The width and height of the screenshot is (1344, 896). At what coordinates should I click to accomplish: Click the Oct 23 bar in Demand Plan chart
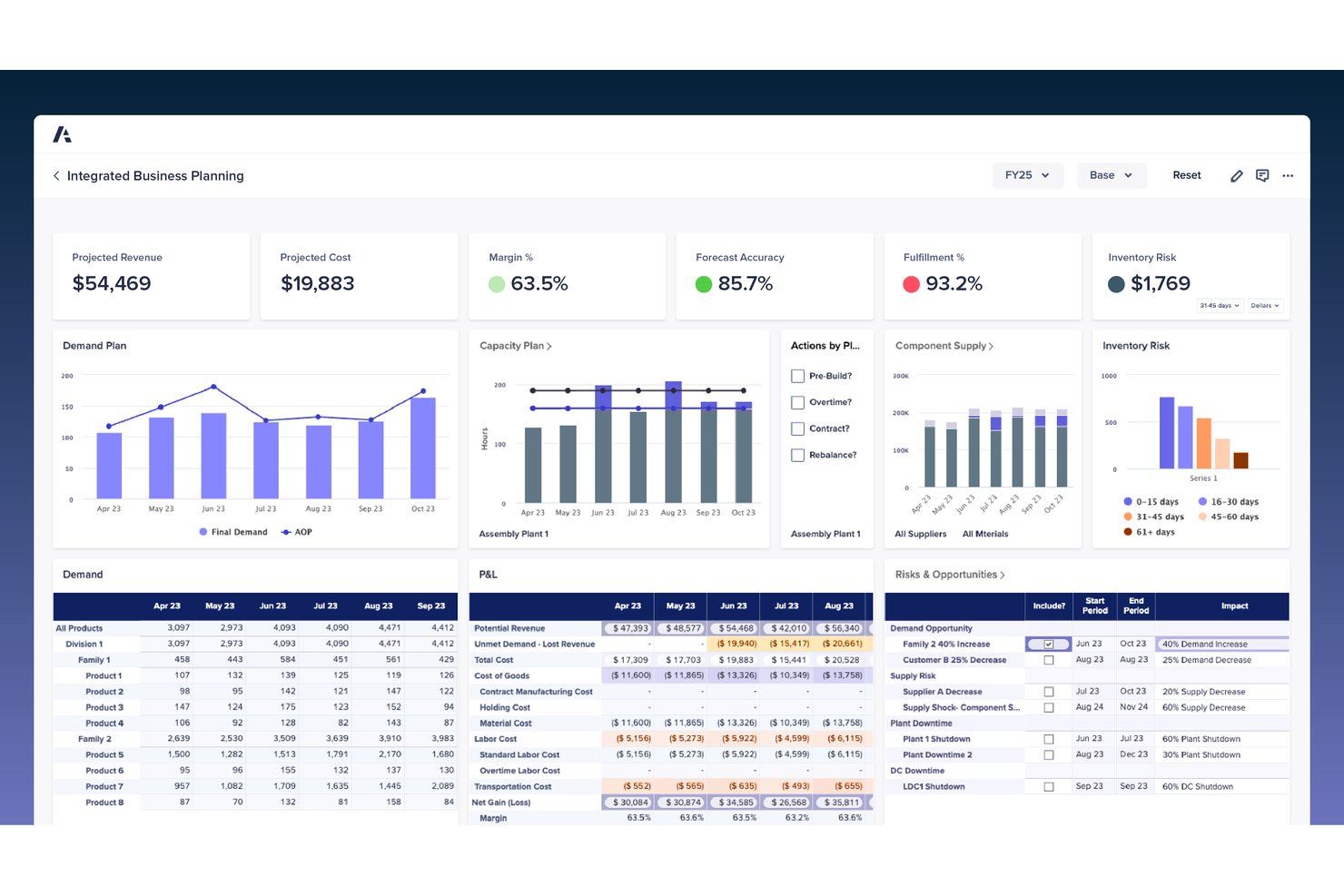tap(423, 448)
